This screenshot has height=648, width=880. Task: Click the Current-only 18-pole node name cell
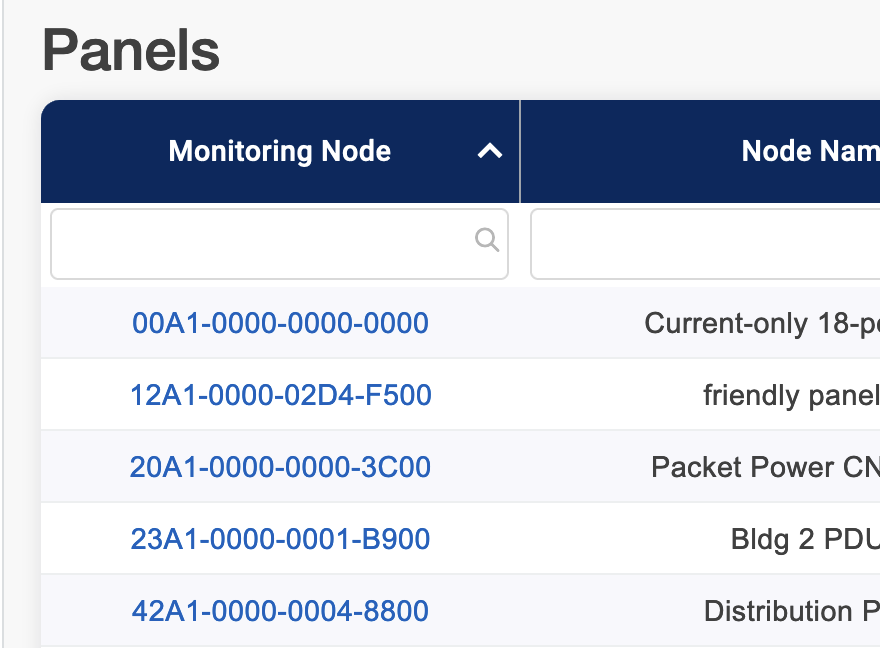[761, 323]
